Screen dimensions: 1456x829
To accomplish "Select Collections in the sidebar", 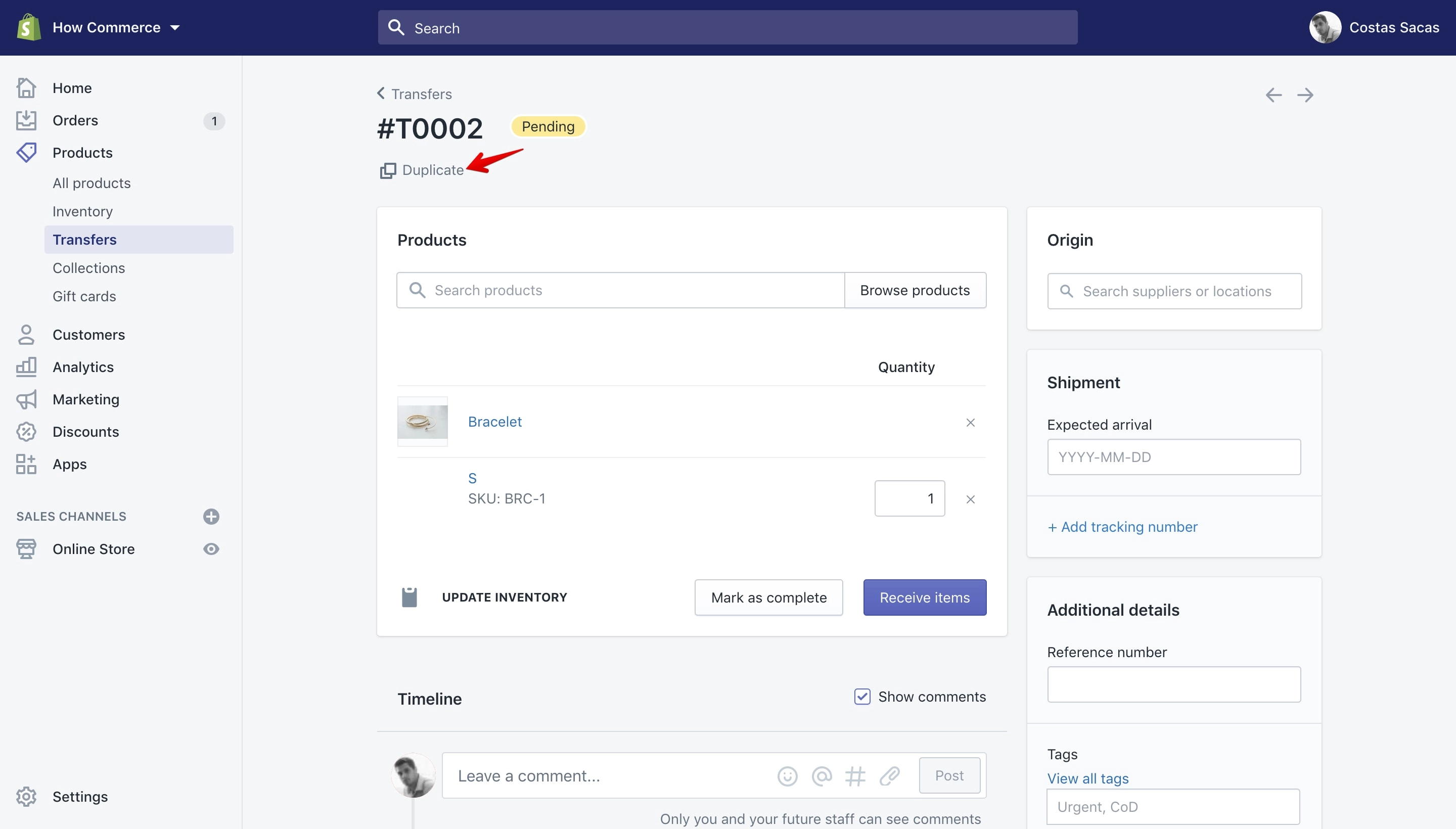I will pos(89,268).
